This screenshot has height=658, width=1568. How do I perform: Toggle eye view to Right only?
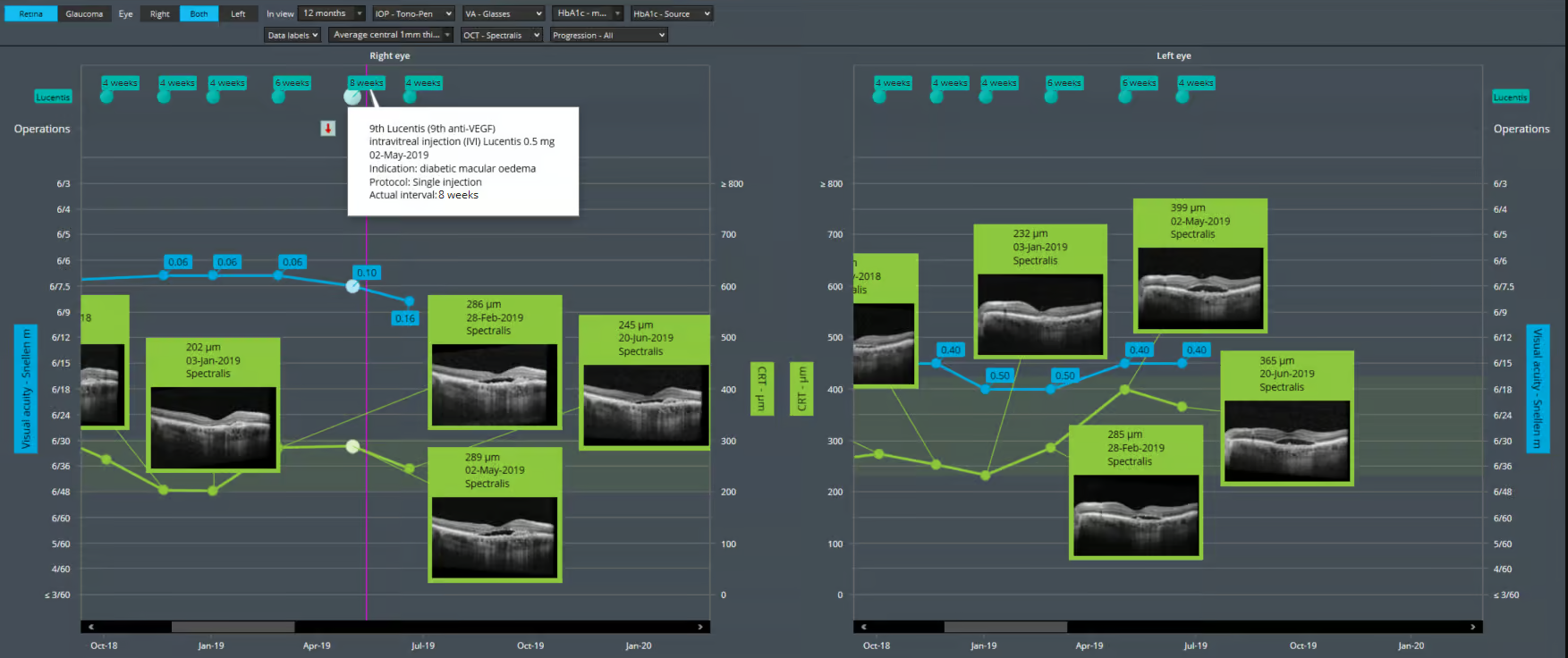point(160,13)
